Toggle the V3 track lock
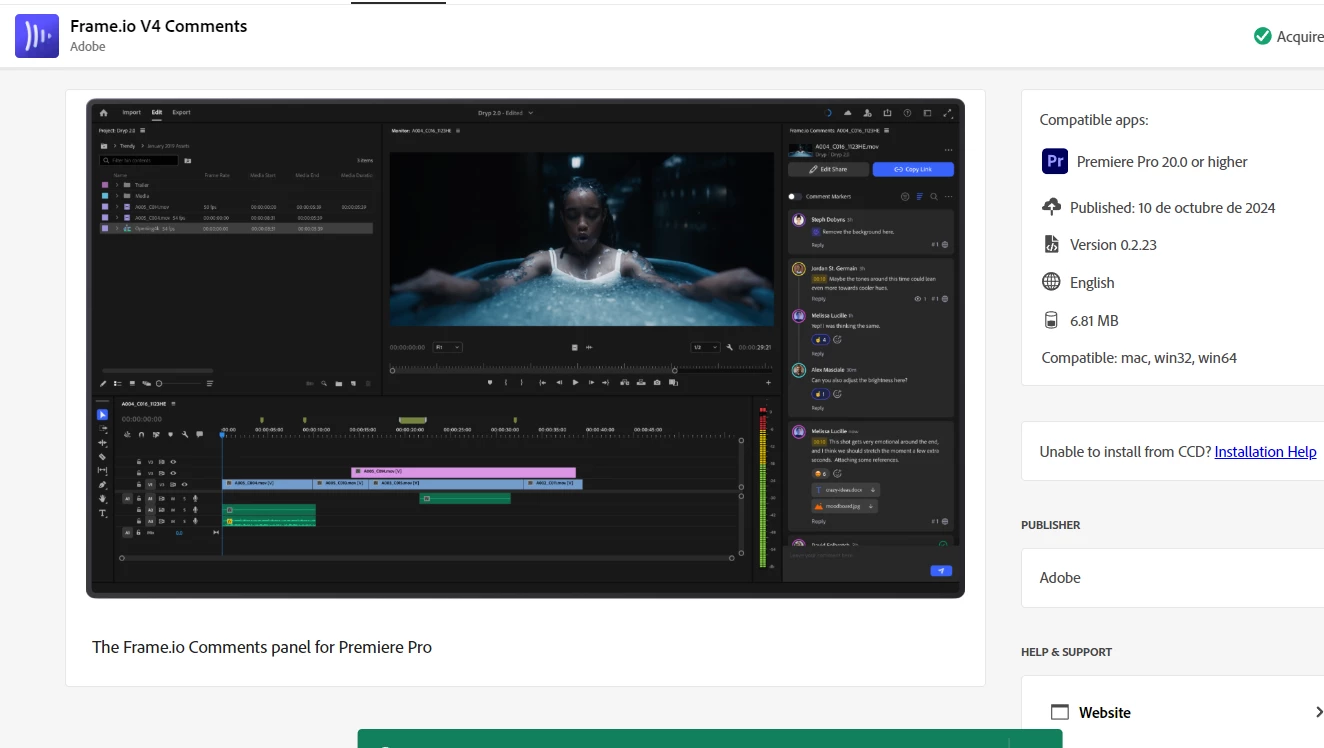1324x748 pixels. coord(139,462)
